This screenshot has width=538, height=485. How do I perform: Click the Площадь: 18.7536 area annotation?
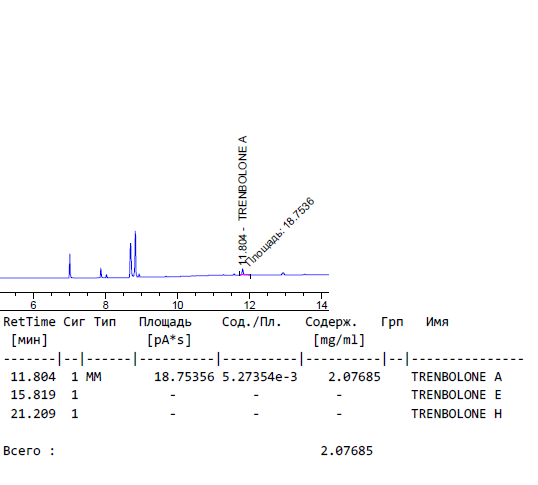pyautogui.click(x=280, y=232)
